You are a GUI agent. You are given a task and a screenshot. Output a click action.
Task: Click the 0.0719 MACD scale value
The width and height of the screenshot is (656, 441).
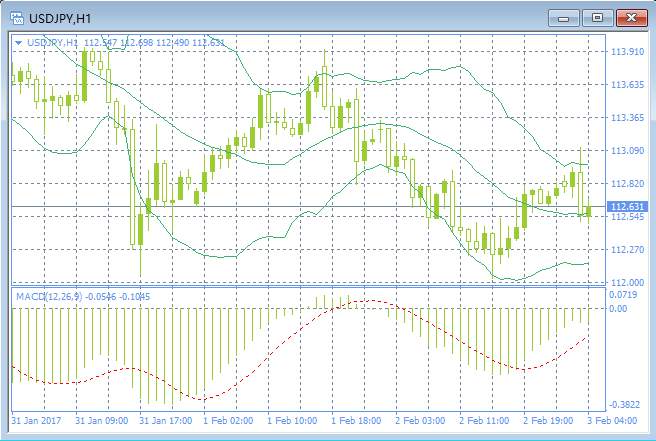[623, 295]
